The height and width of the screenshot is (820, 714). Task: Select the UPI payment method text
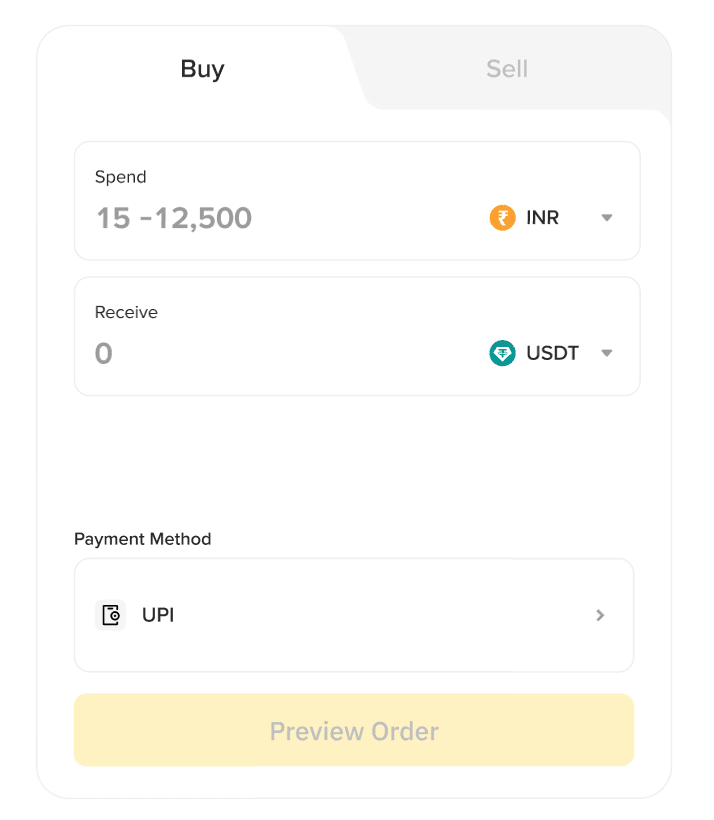[158, 615]
